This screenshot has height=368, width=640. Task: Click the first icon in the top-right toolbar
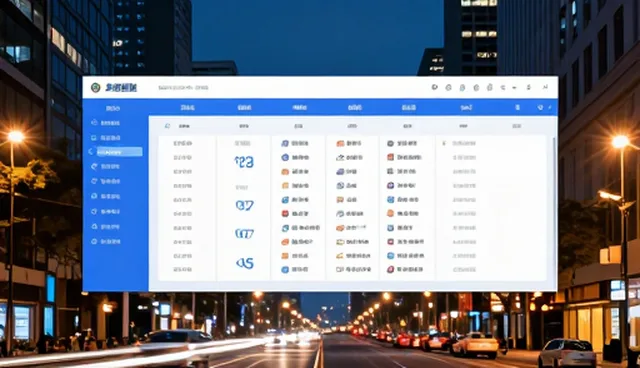[x=435, y=87]
